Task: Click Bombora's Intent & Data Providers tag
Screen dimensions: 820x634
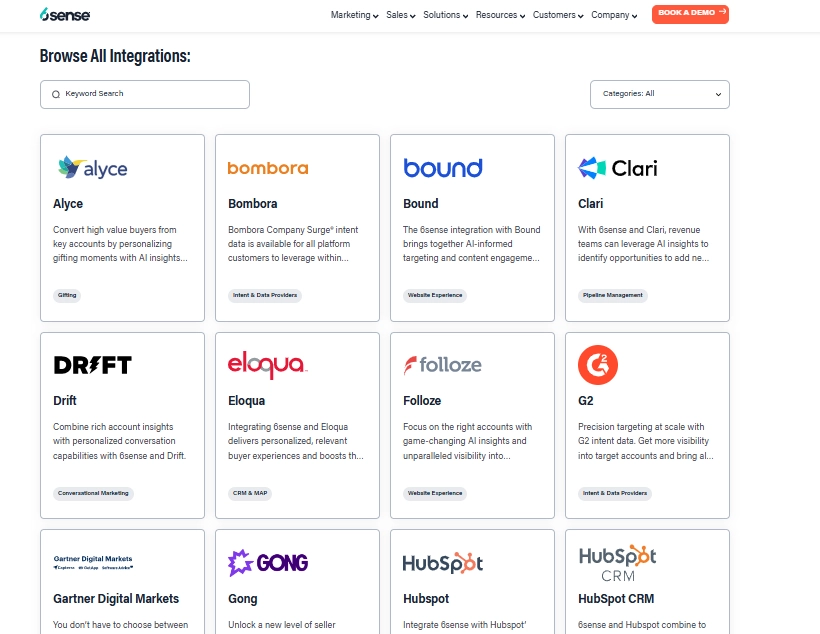Action: 265,296
